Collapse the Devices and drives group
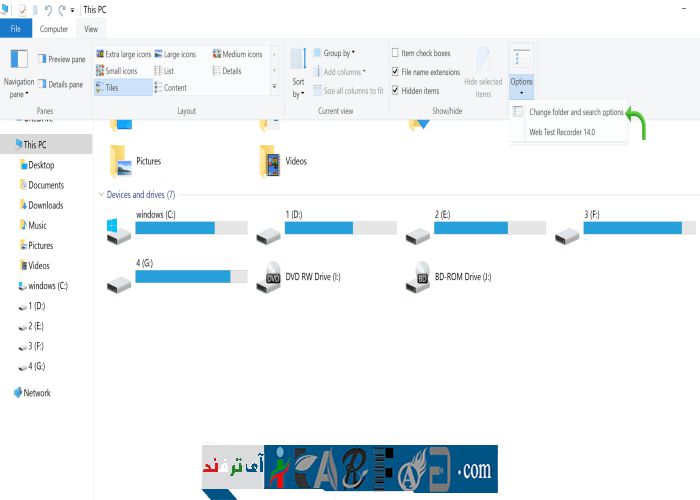This screenshot has height=500, width=700. coord(100,194)
